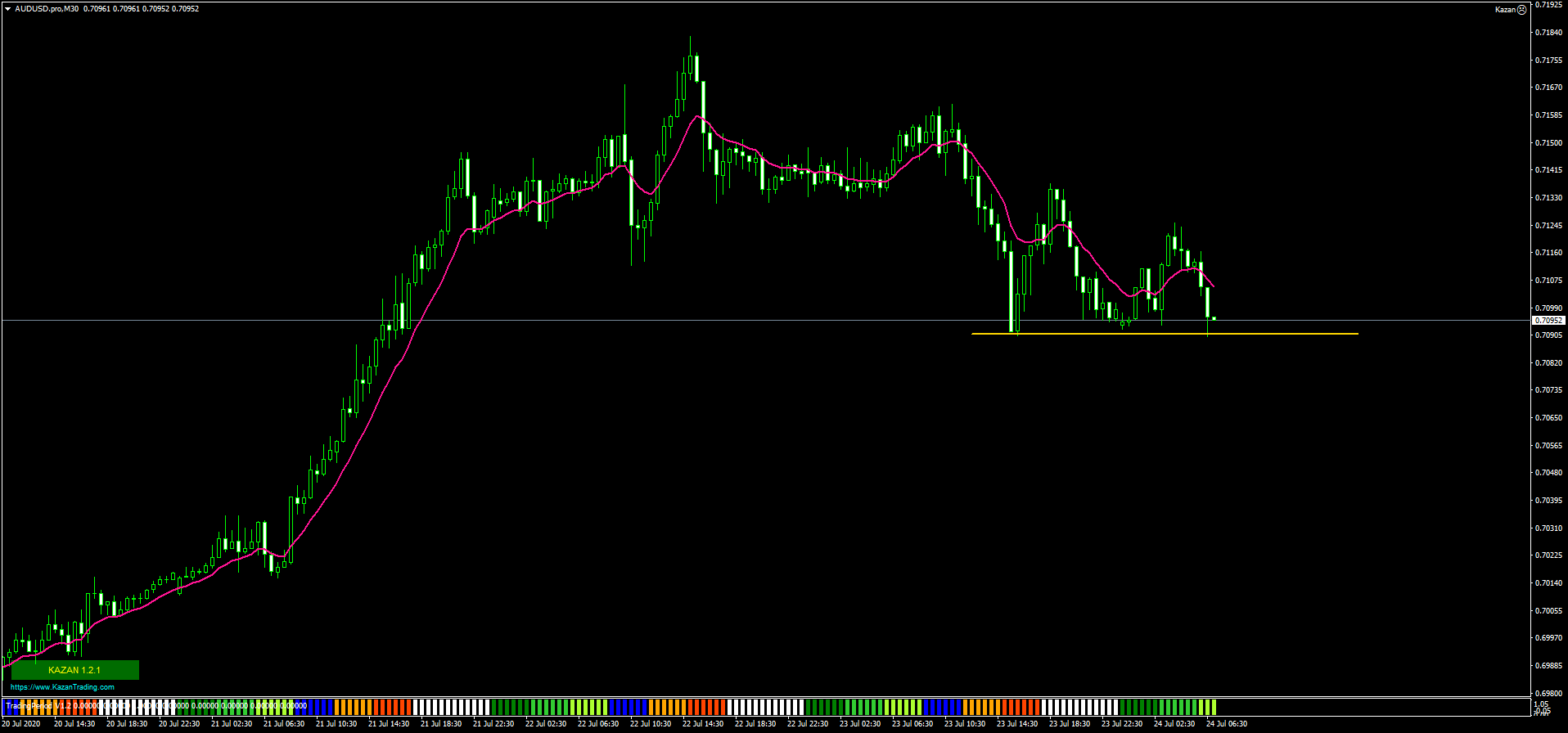Click the 22 Jul 22:30 time label
Screen dimensions: 1568x733
808,724
